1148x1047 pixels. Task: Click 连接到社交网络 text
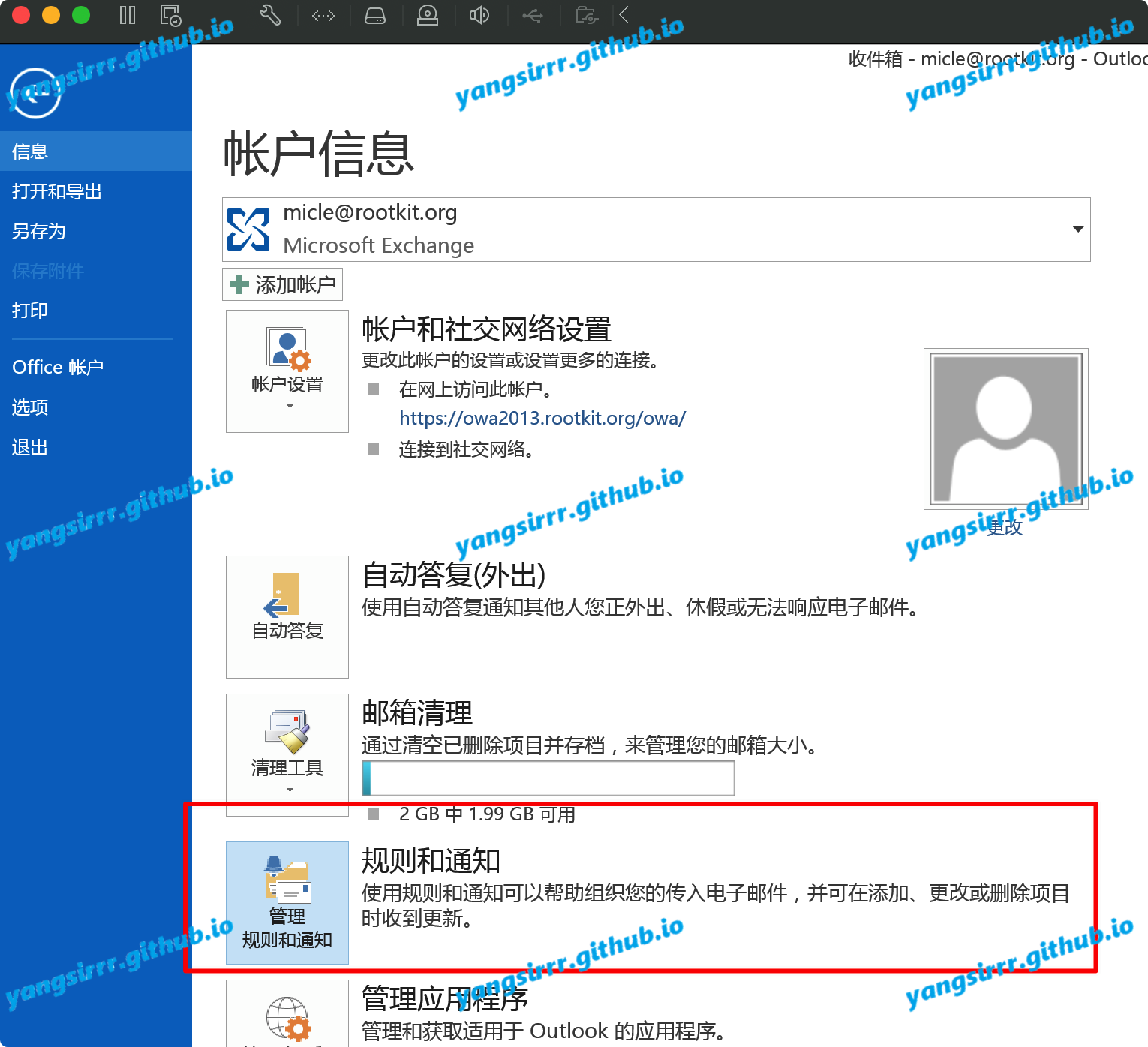click(467, 449)
